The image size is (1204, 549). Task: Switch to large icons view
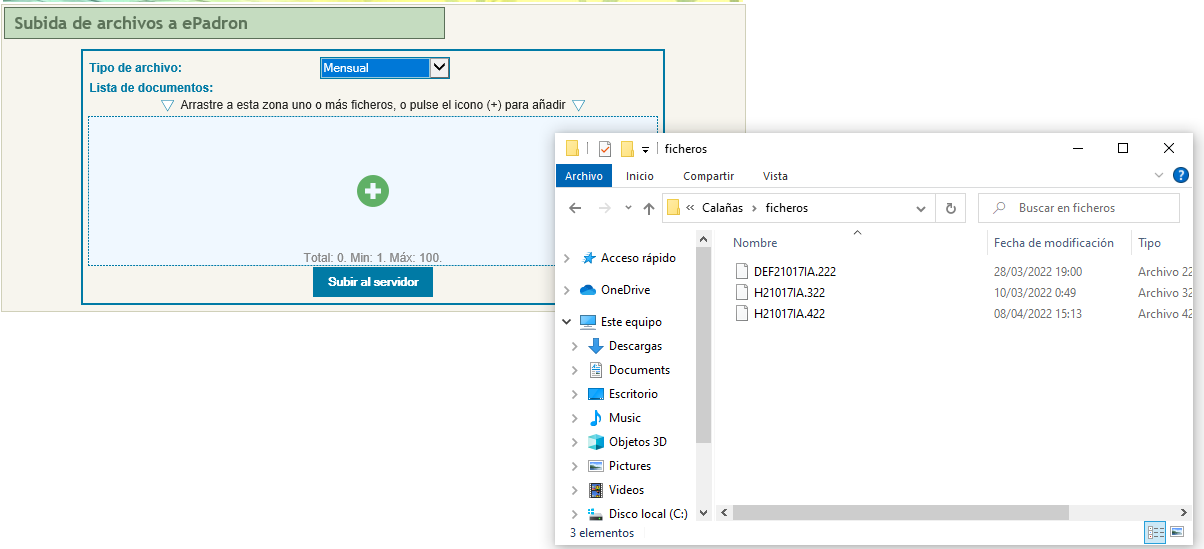tap(1177, 532)
